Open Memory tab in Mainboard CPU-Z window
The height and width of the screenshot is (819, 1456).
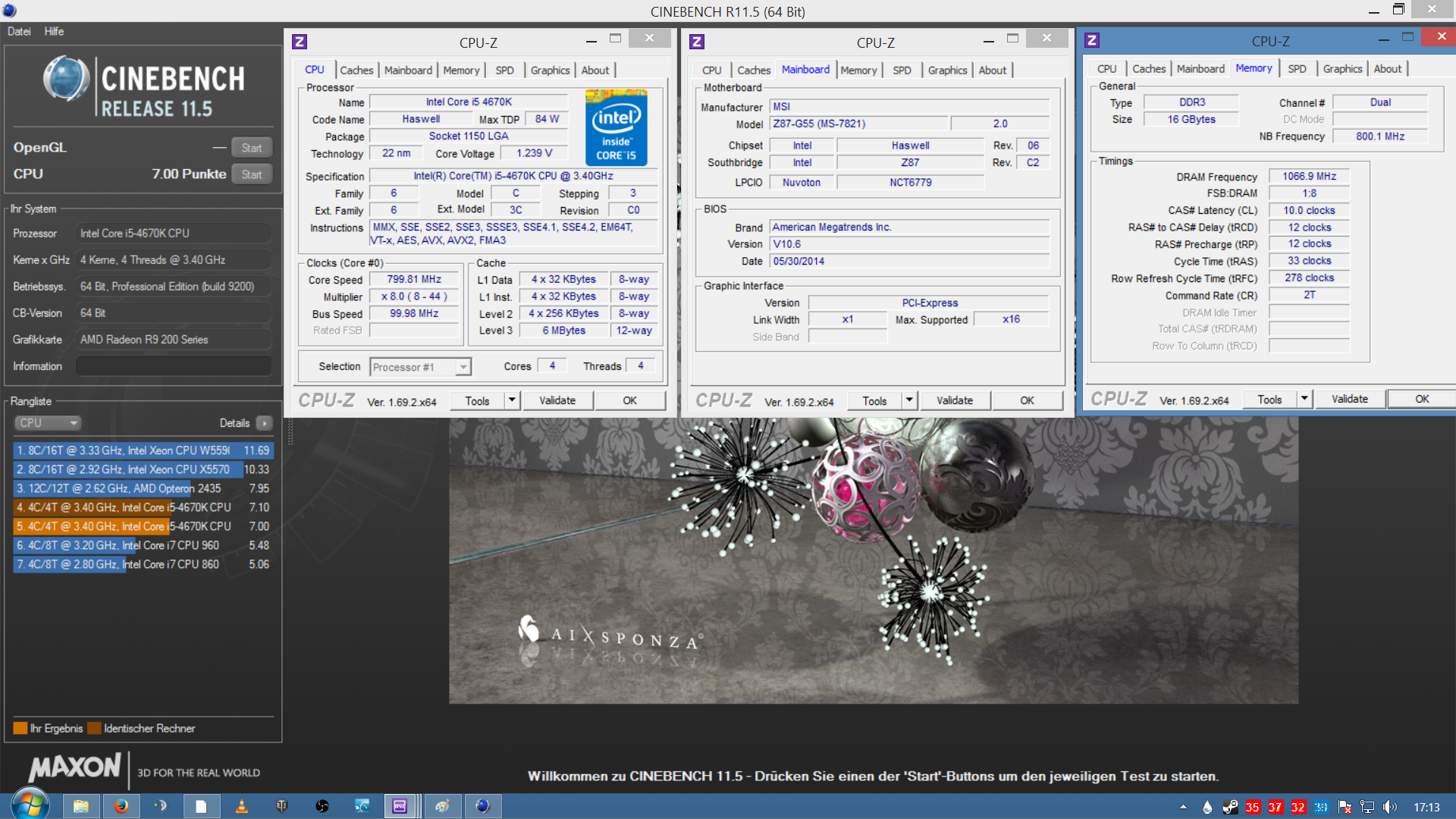(x=858, y=70)
